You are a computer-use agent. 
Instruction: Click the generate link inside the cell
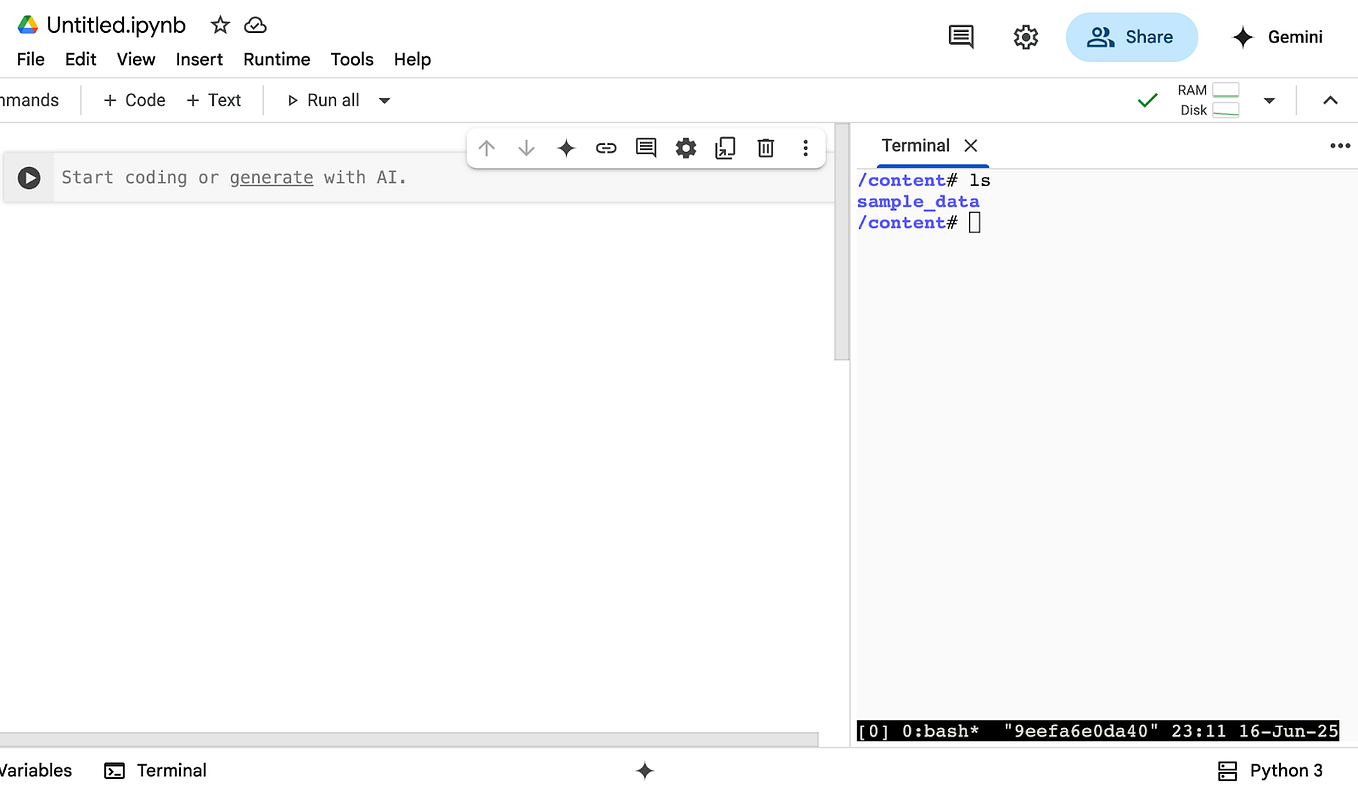[x=271, y=177]
